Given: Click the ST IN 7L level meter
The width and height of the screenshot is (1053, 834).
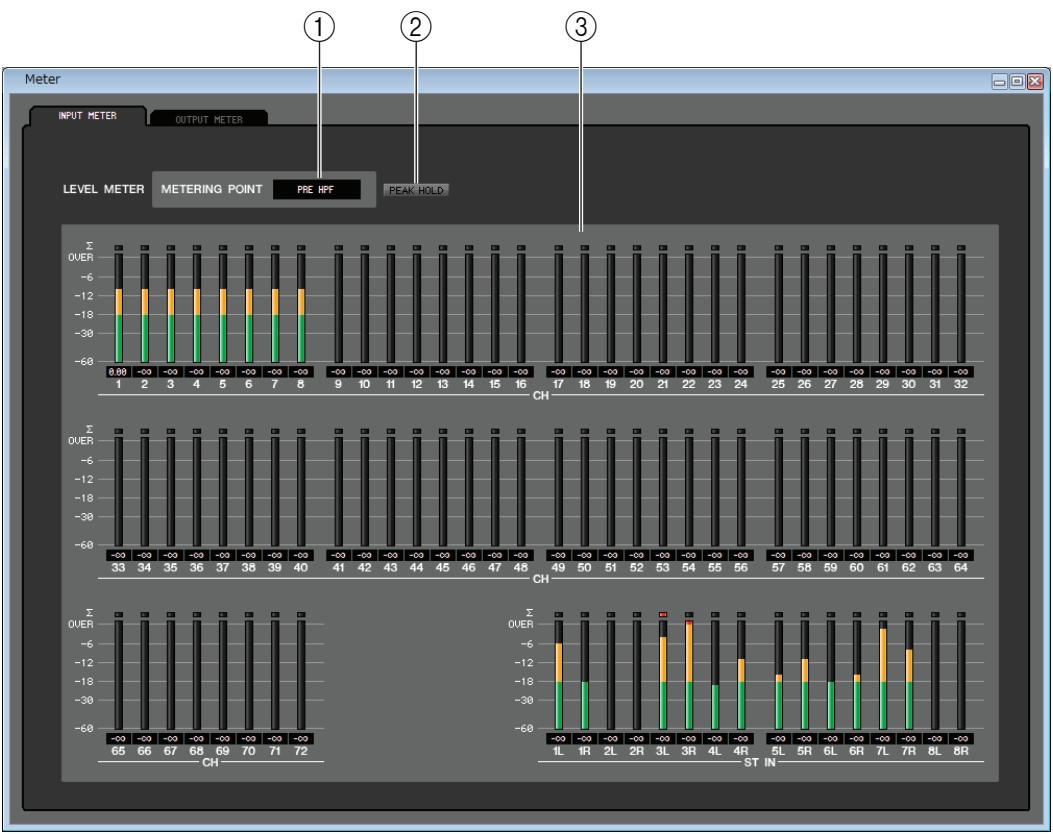Looking at the screenshot, I should click(883, 675).
